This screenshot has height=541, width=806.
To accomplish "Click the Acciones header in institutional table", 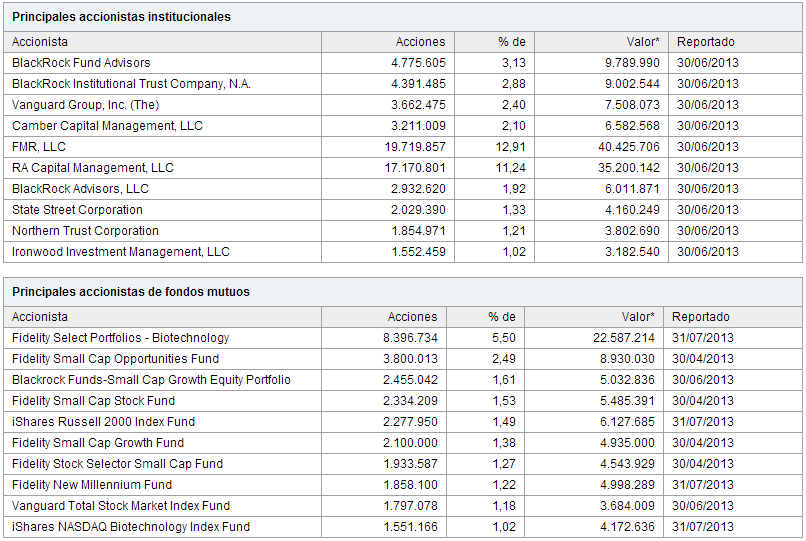I will [x=420, y=42].
